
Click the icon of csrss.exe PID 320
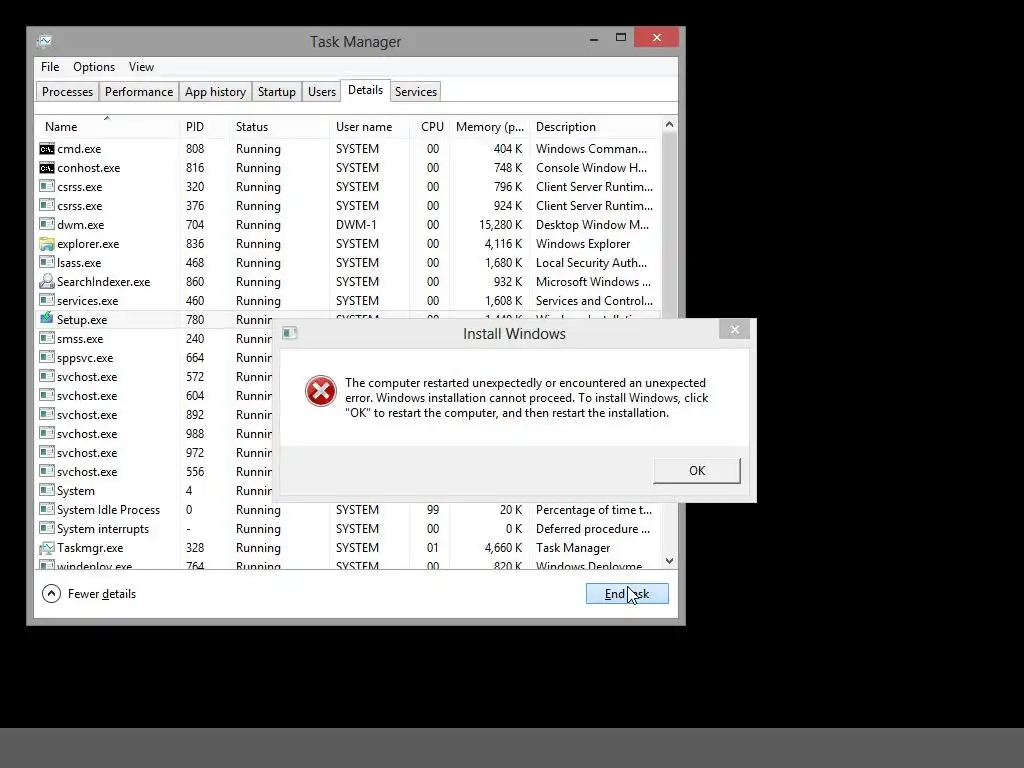(46, 187)
